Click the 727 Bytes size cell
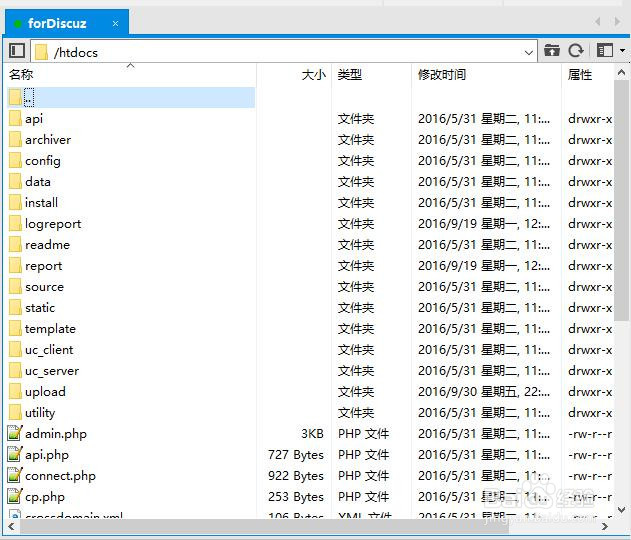 coord(296,455)
